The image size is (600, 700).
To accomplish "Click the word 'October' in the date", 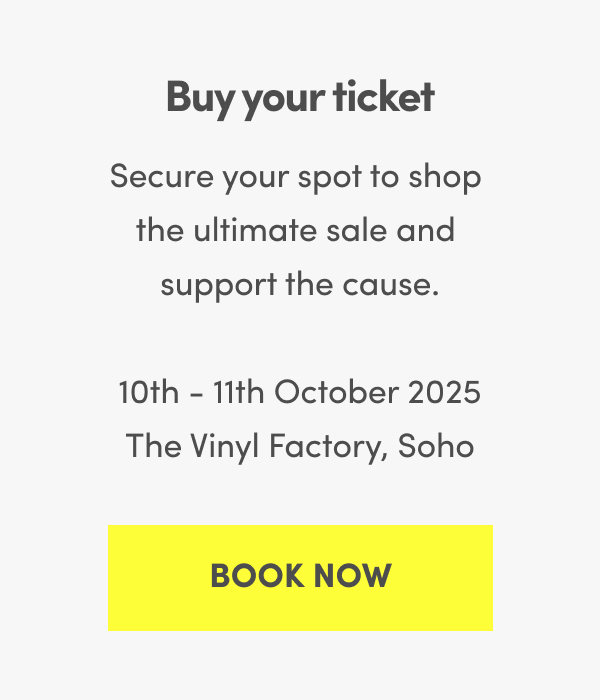I will click(x=337, y=392).
